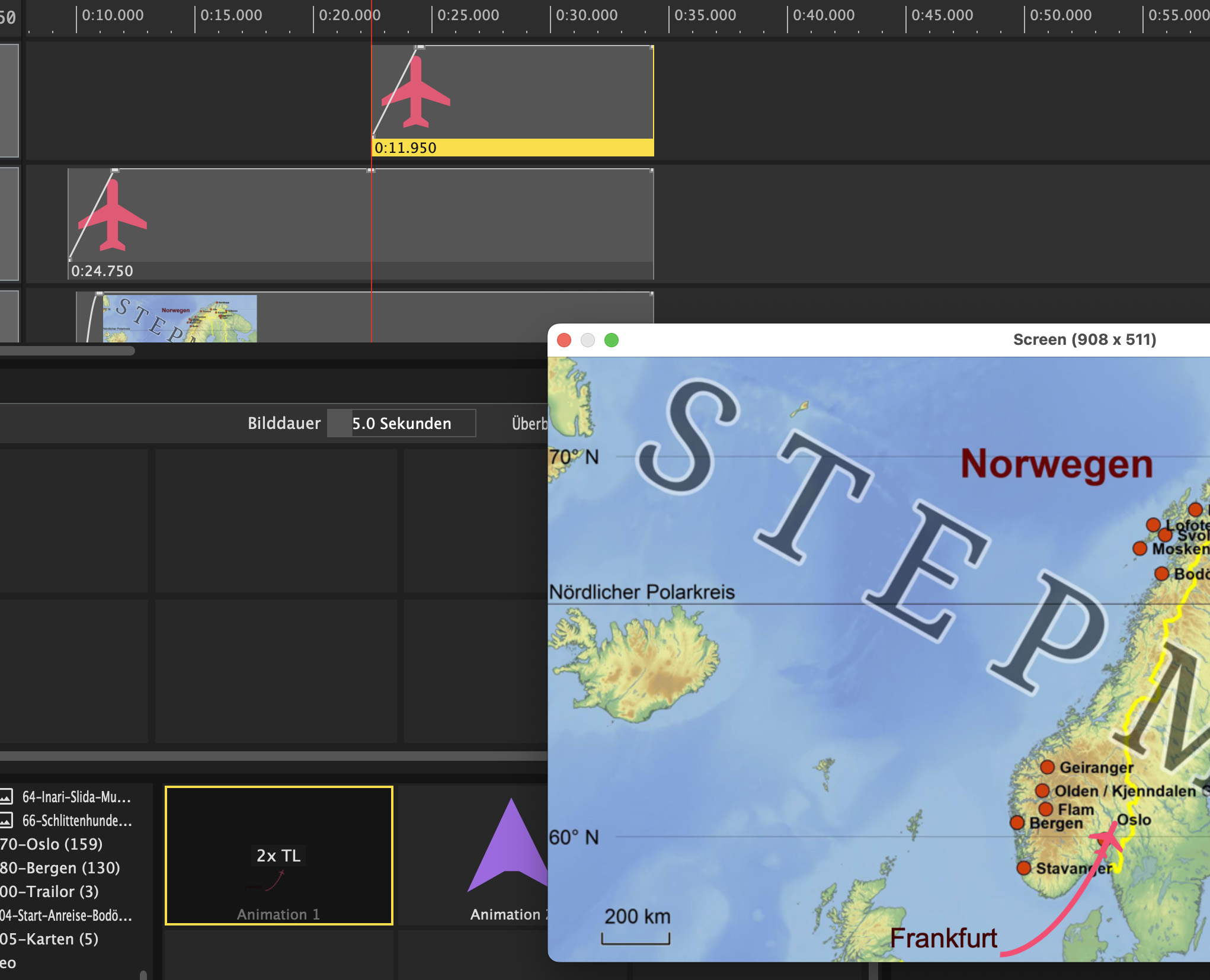Select the Animation 1 thumbnail
The height and width of the screenshot is (980, 1210).
pos(279,855)
